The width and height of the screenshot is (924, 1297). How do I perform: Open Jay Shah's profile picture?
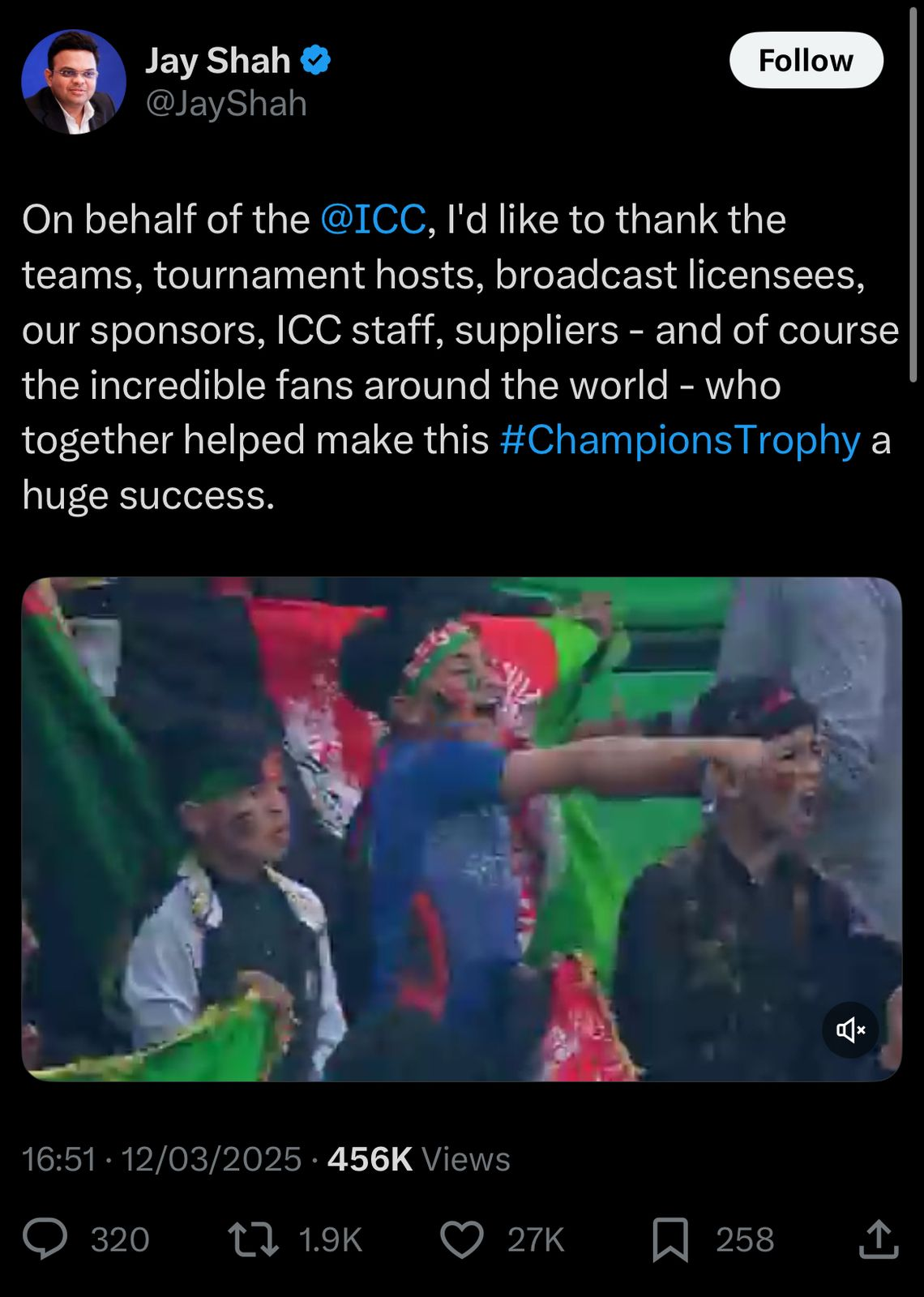coord(74,82)
